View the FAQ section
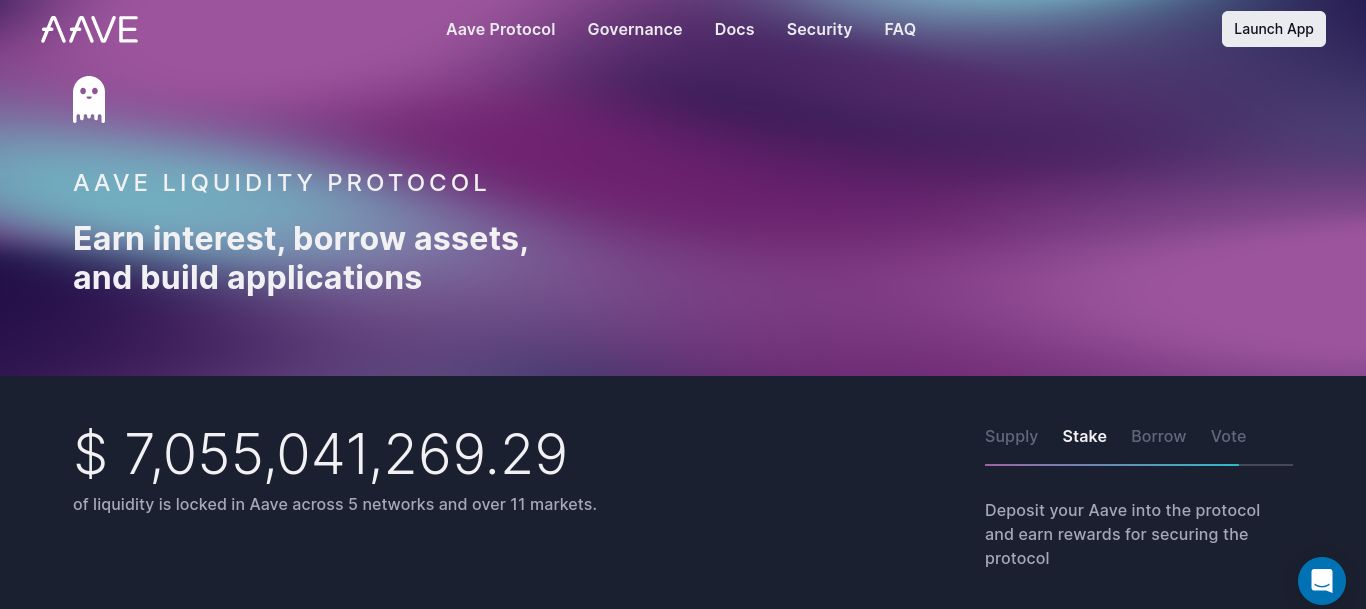The height and width of the screenshot is (609, 1366). point(900,29)
